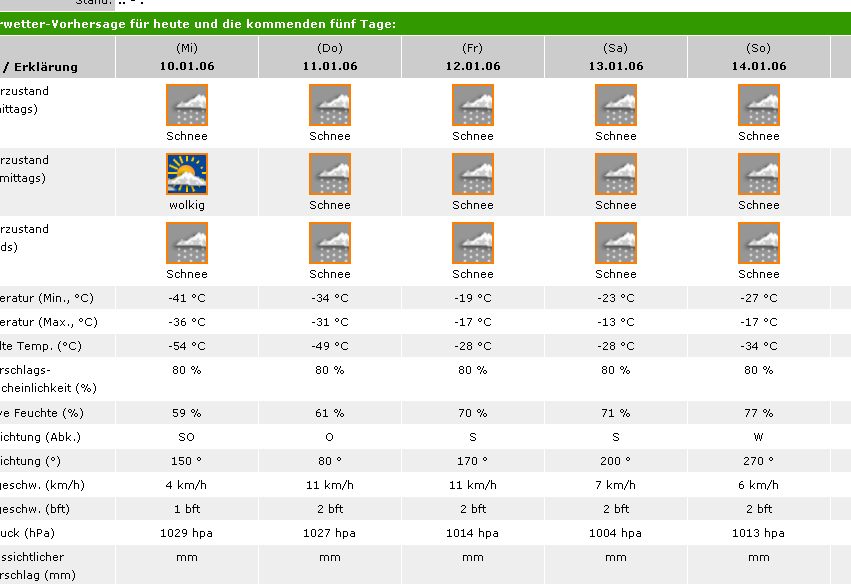
Task: Click the middle-row snow icon for Do 11.01.06
Action: click(330, 174)
